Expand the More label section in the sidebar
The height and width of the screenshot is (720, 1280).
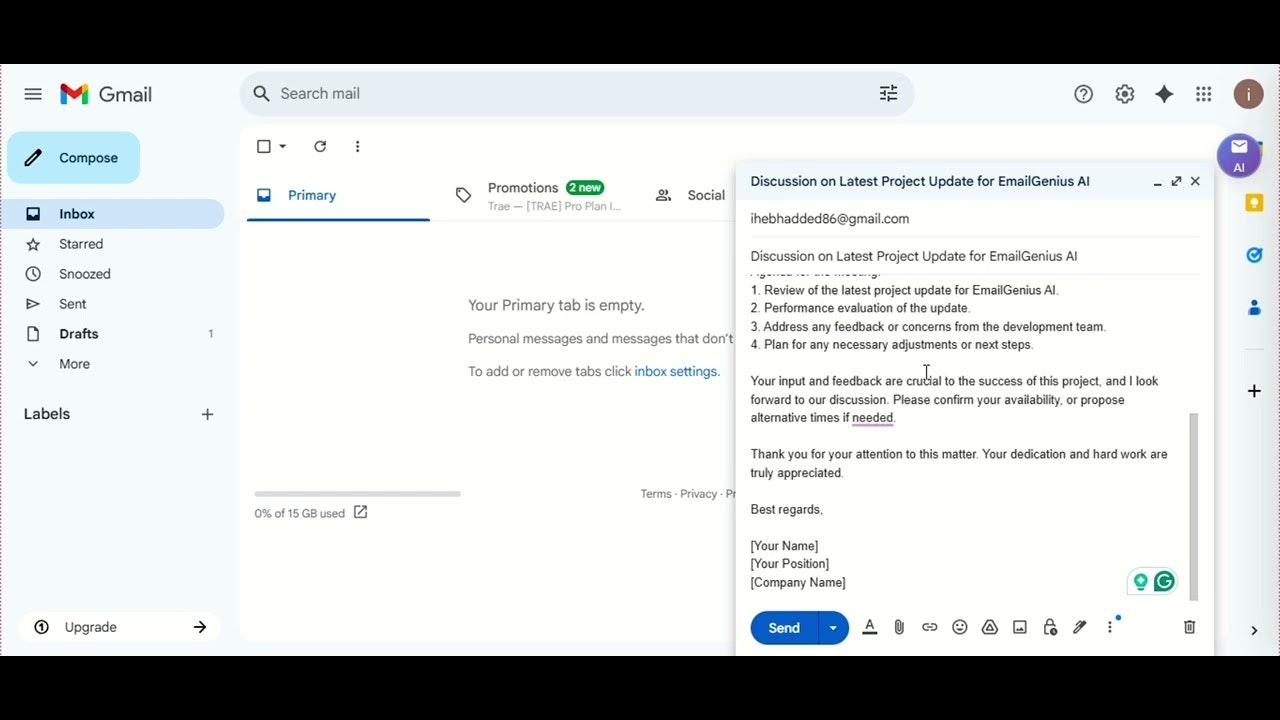(x=72, y=363)
